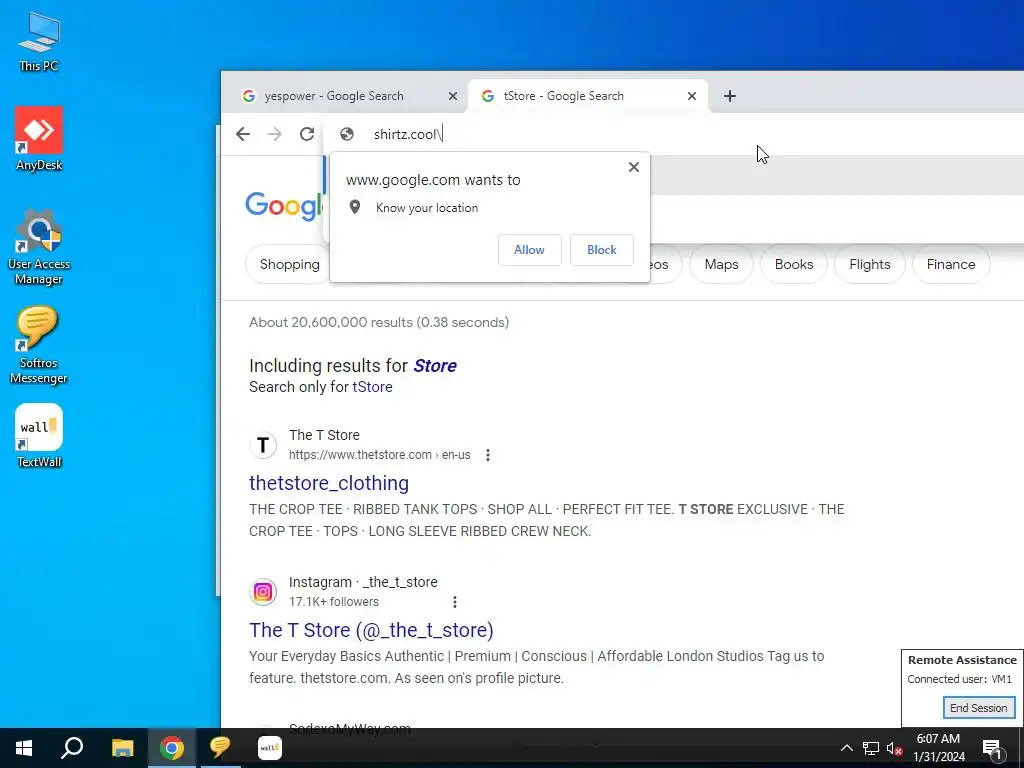Select the Maps filter chip

coord(721,264)
